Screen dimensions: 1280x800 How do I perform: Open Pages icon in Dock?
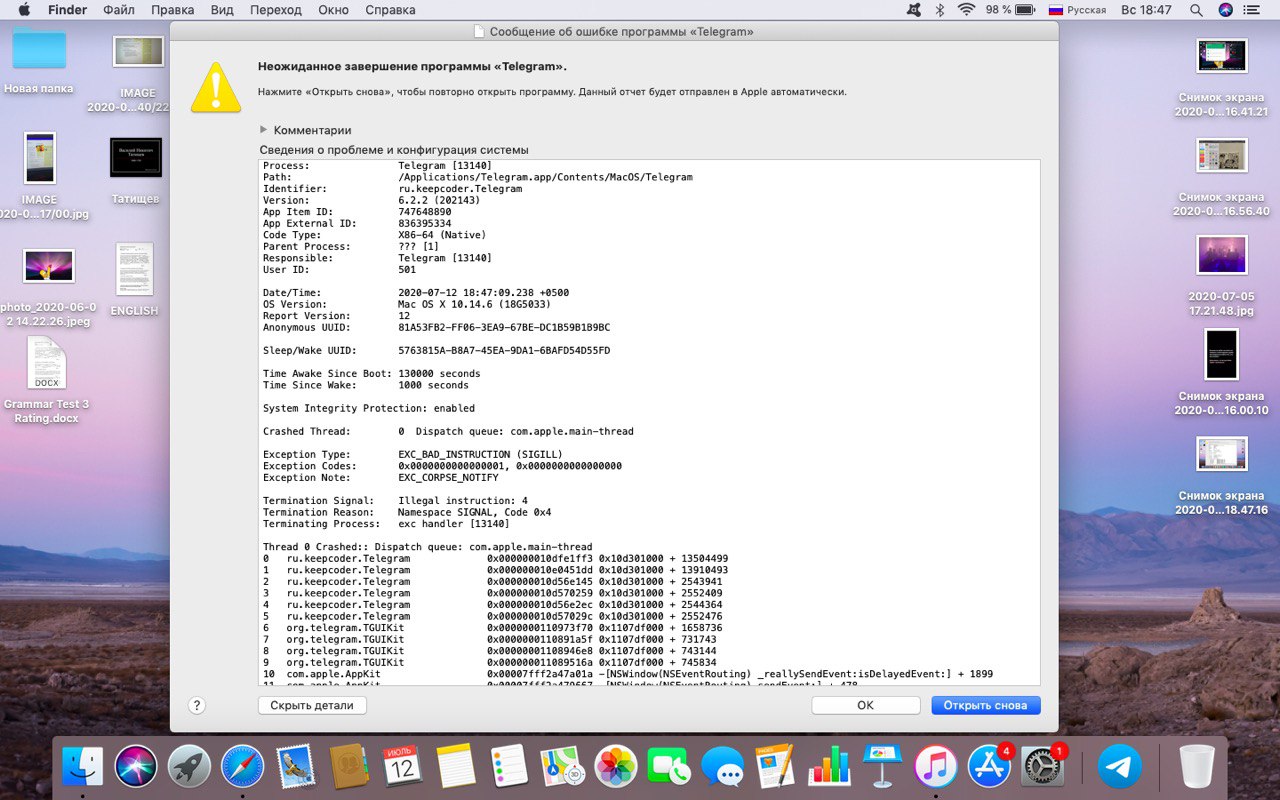775,767
